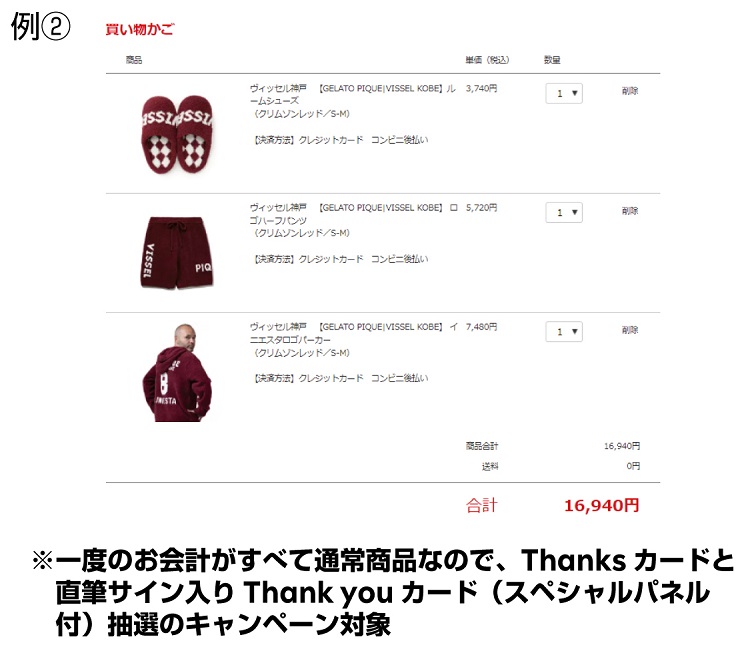This screenshot has height=655, width=736.
Task: Click 削除 link for room shoes item
Action: 630,91
